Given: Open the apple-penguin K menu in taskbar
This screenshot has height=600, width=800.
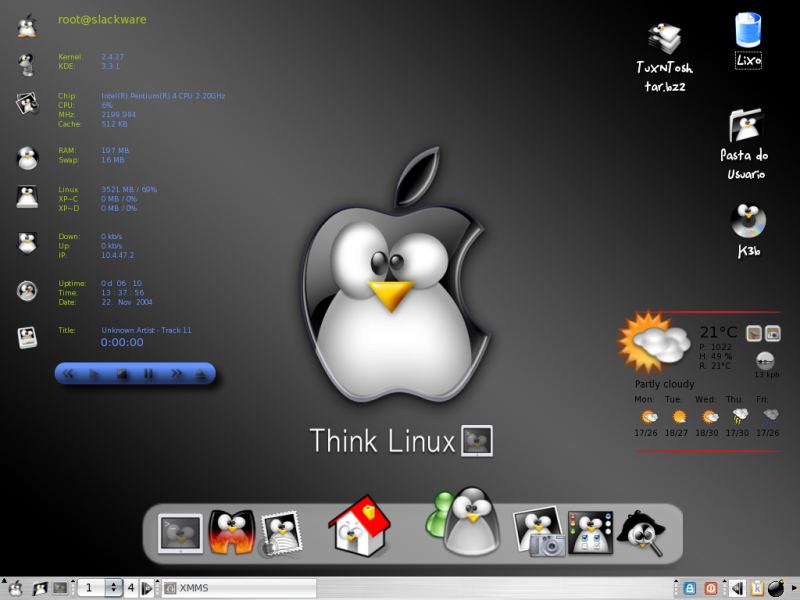Looking at the screenshot, I should click(x=16, y=589).
